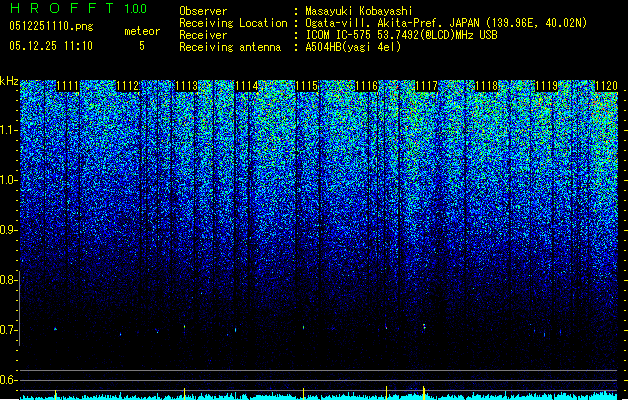Click the 0.7 frequency axis label
This screenshot has height=400, width=629.
click(x=9, y=330)
